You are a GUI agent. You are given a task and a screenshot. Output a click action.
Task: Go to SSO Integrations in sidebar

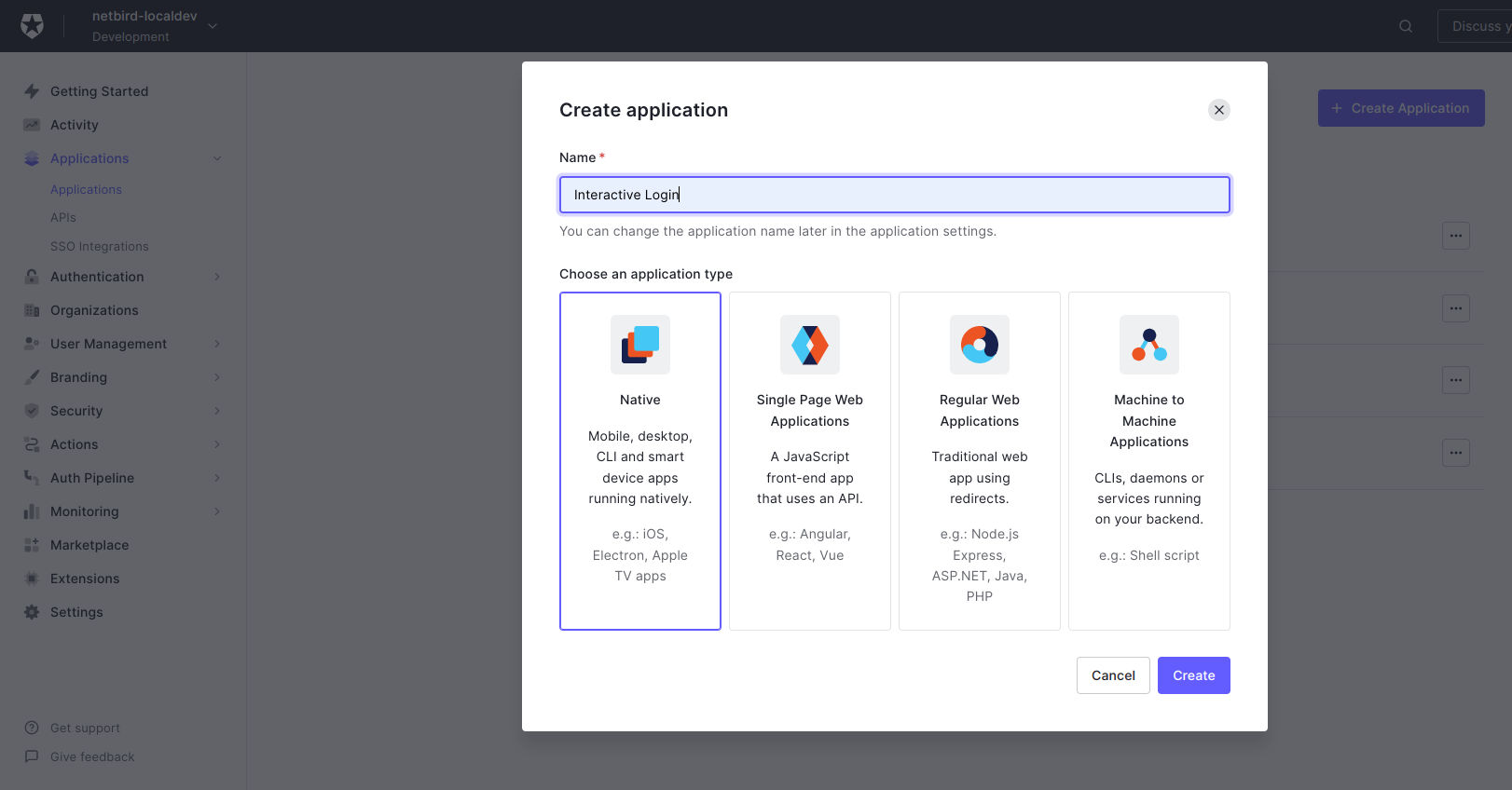100,247
